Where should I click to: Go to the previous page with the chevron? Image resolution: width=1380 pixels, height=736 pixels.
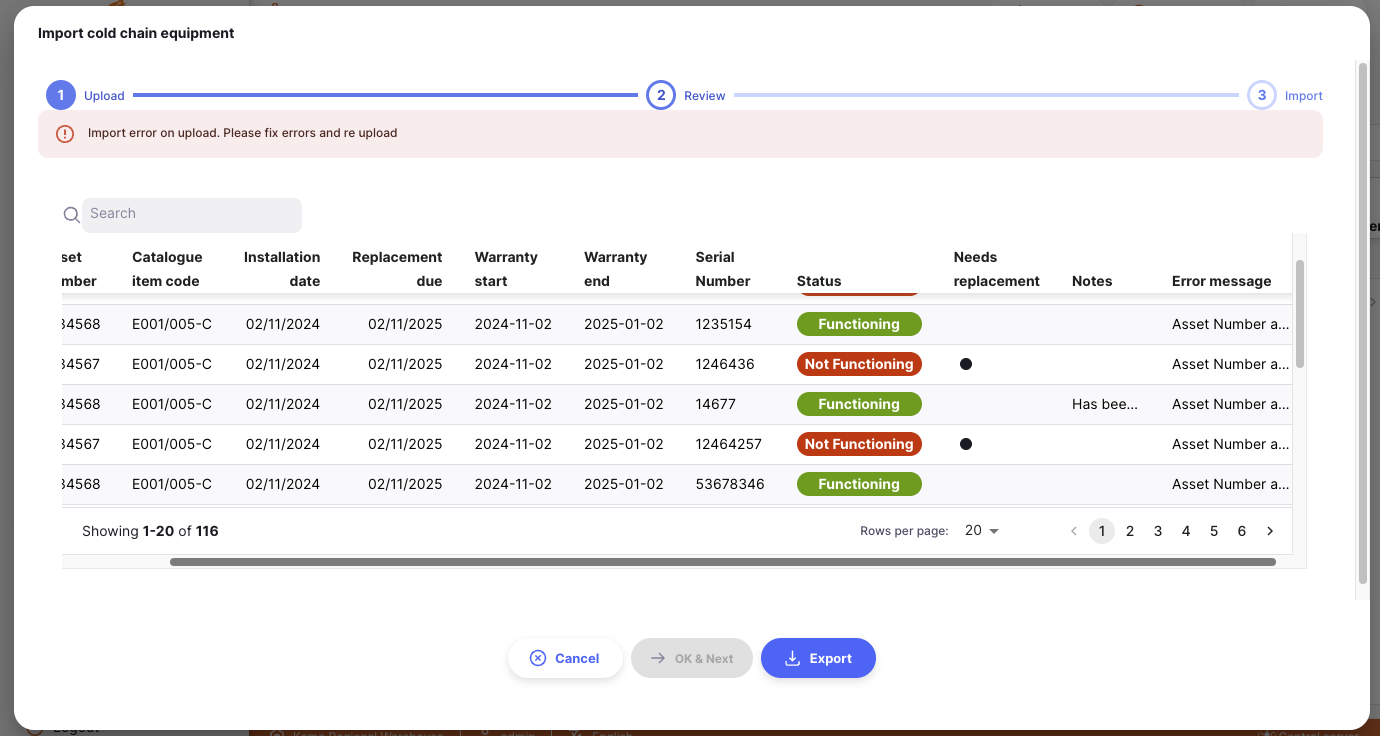tap(1074, 531)
